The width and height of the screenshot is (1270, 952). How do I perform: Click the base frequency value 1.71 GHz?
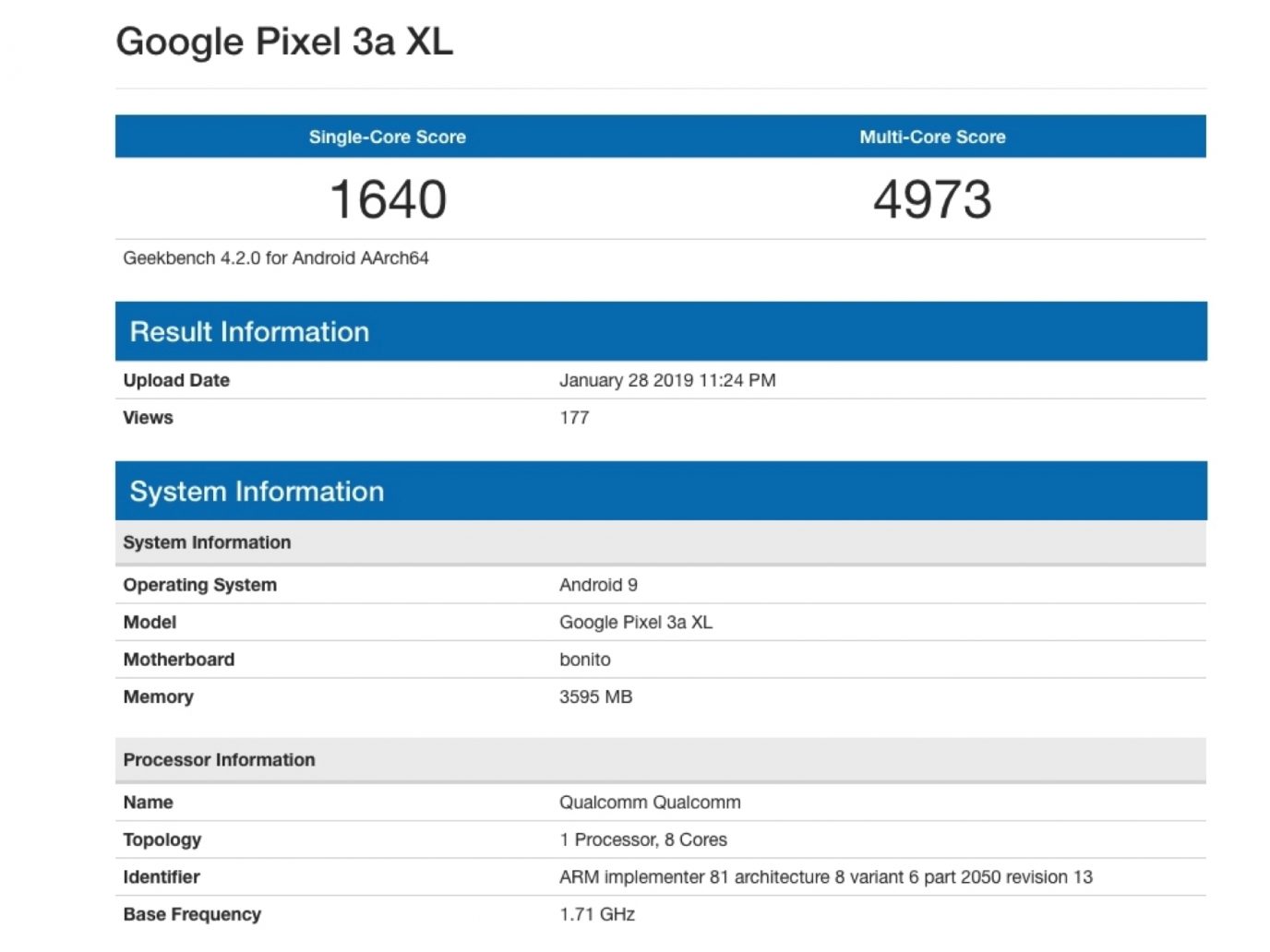click(596, 915)
